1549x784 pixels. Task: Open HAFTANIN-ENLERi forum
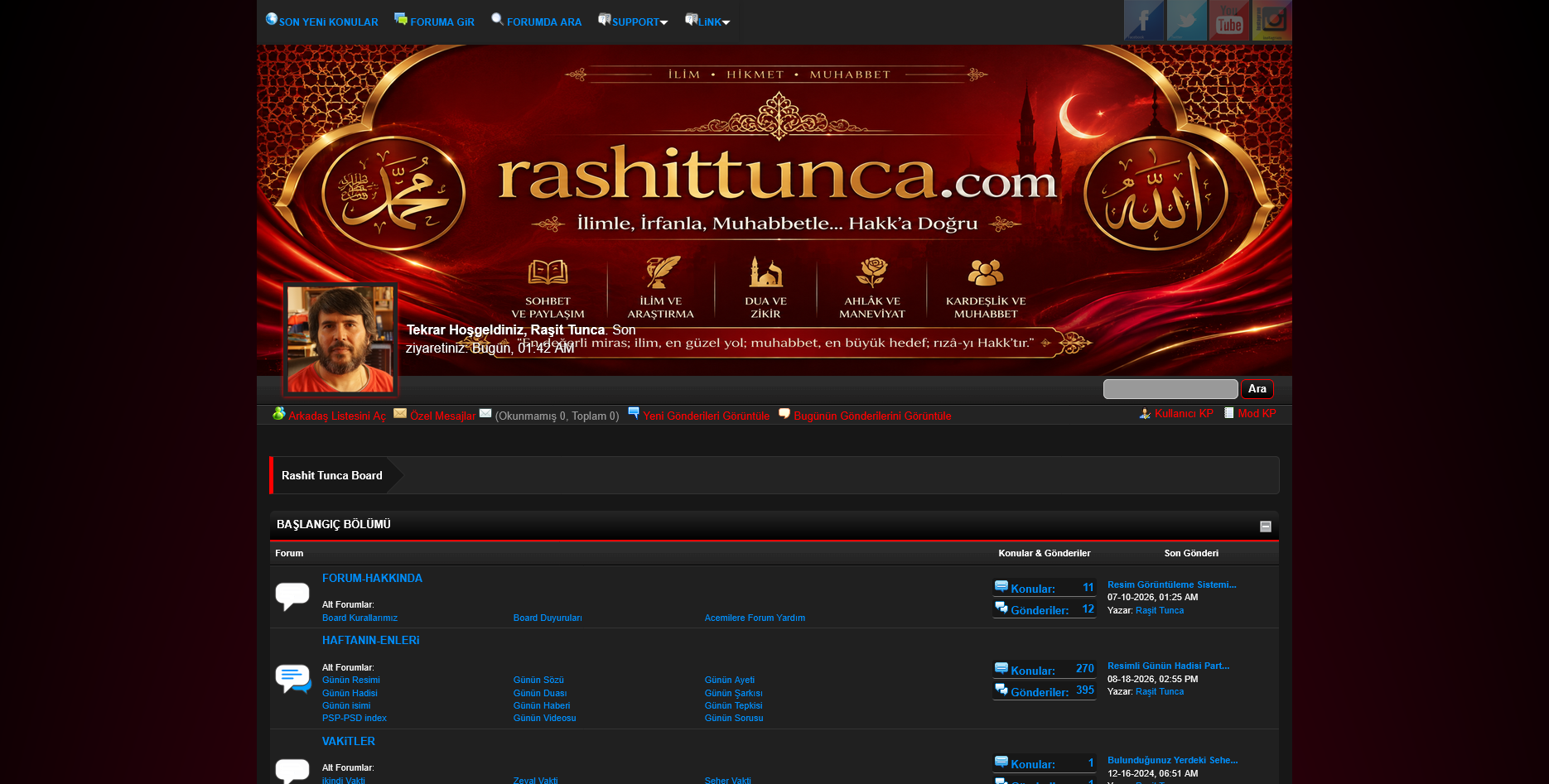(x=371, y=641)
